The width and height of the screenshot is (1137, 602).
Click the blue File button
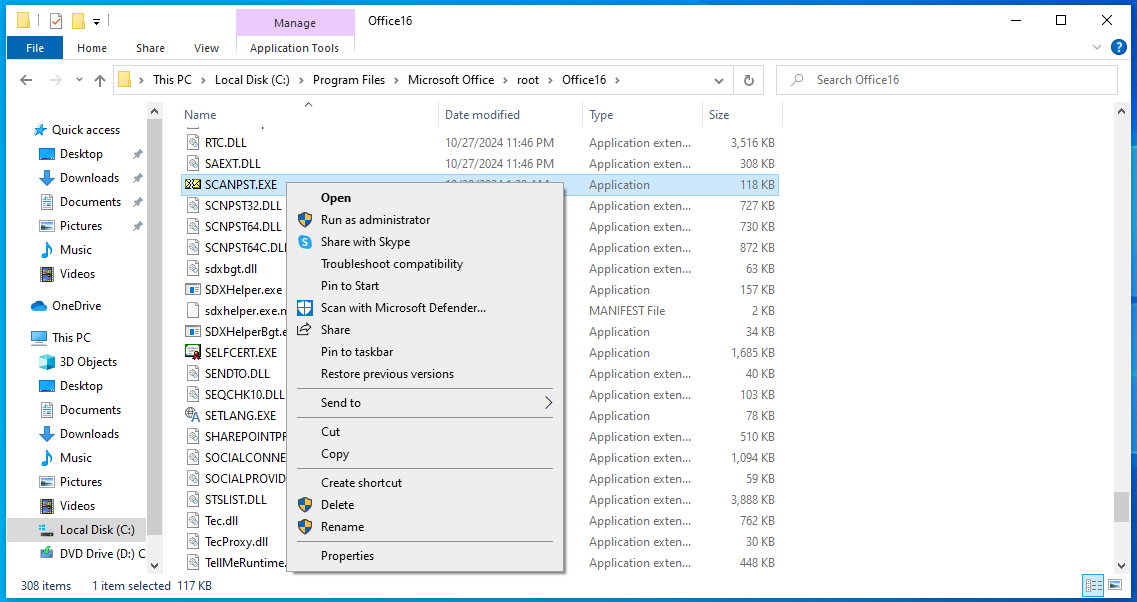click(35, 48)
